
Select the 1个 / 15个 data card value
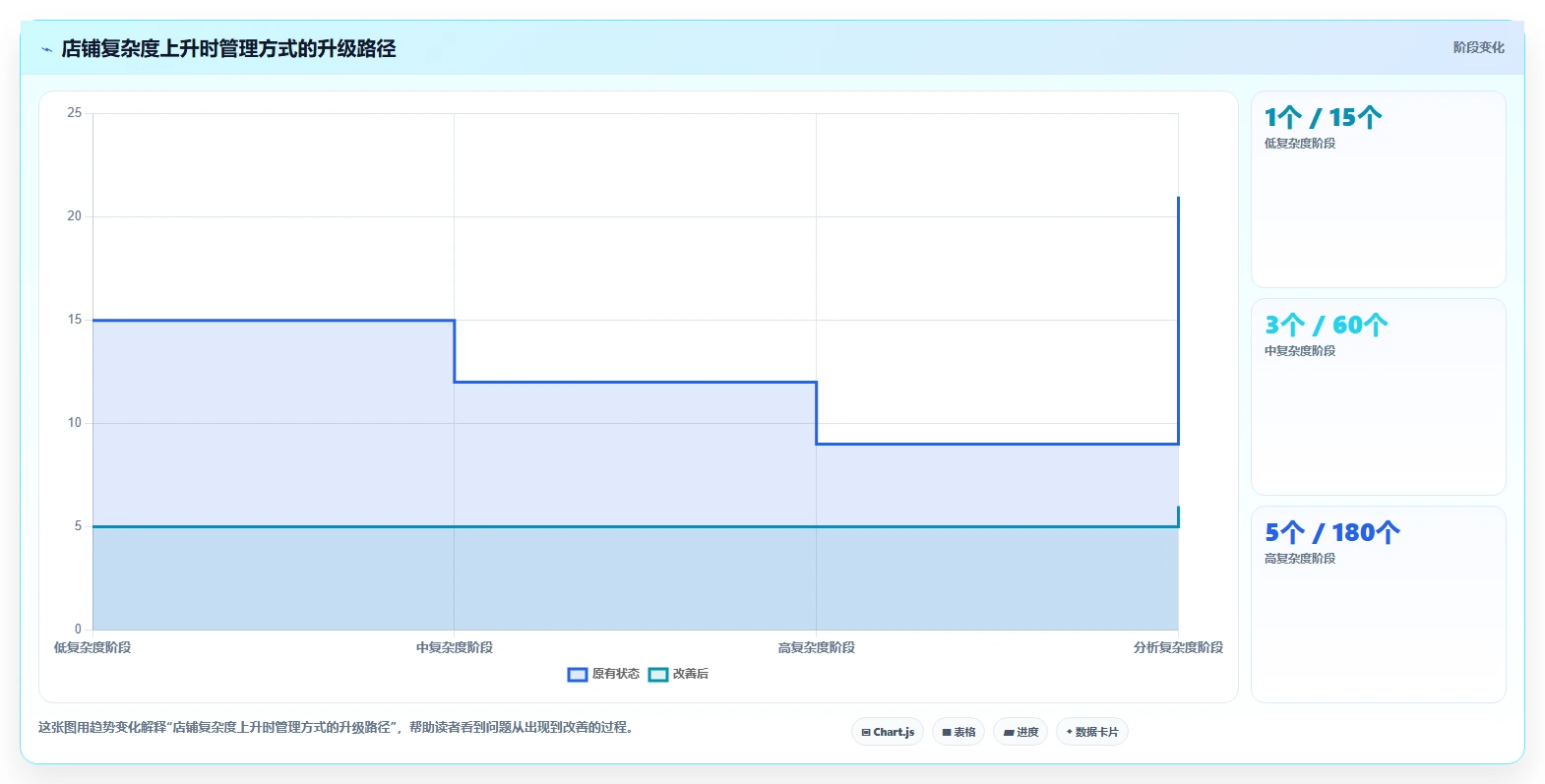1323,118
